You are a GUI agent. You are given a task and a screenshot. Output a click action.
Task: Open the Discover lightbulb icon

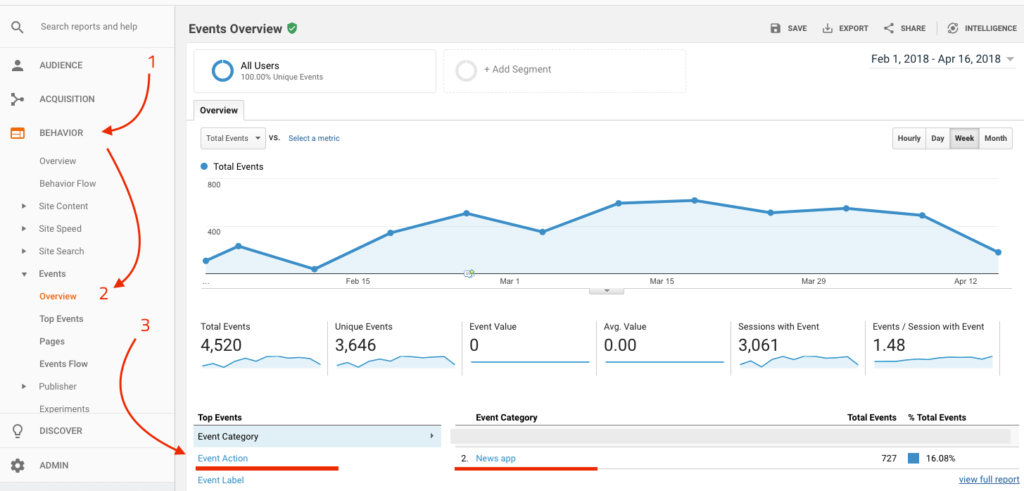click(x=17, y=431)
